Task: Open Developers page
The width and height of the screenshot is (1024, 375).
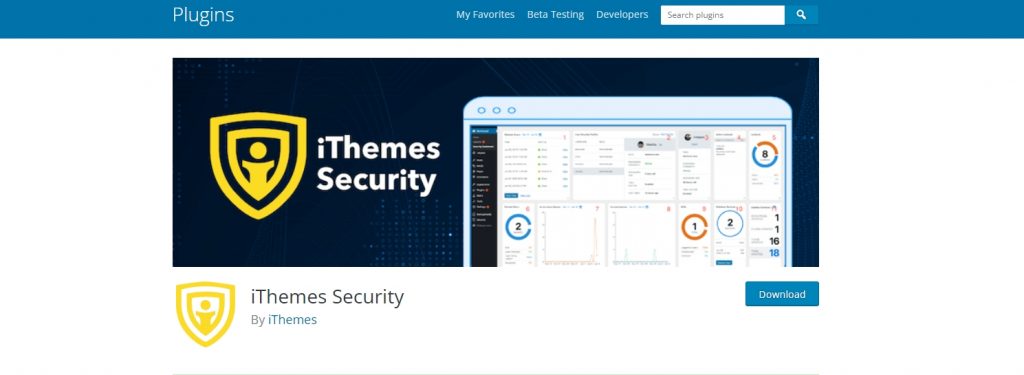Action: 622,14
